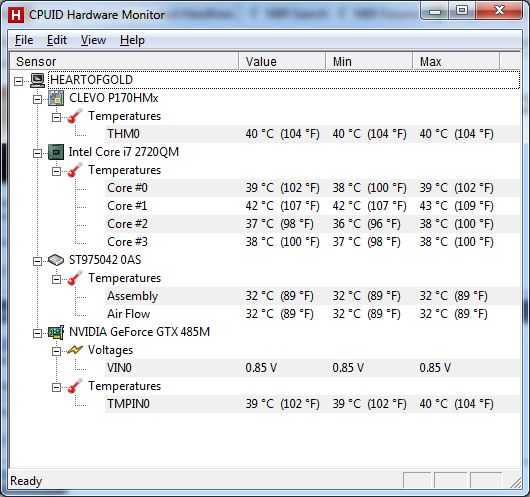Open the Edit menu

click(x=56, y=40)
